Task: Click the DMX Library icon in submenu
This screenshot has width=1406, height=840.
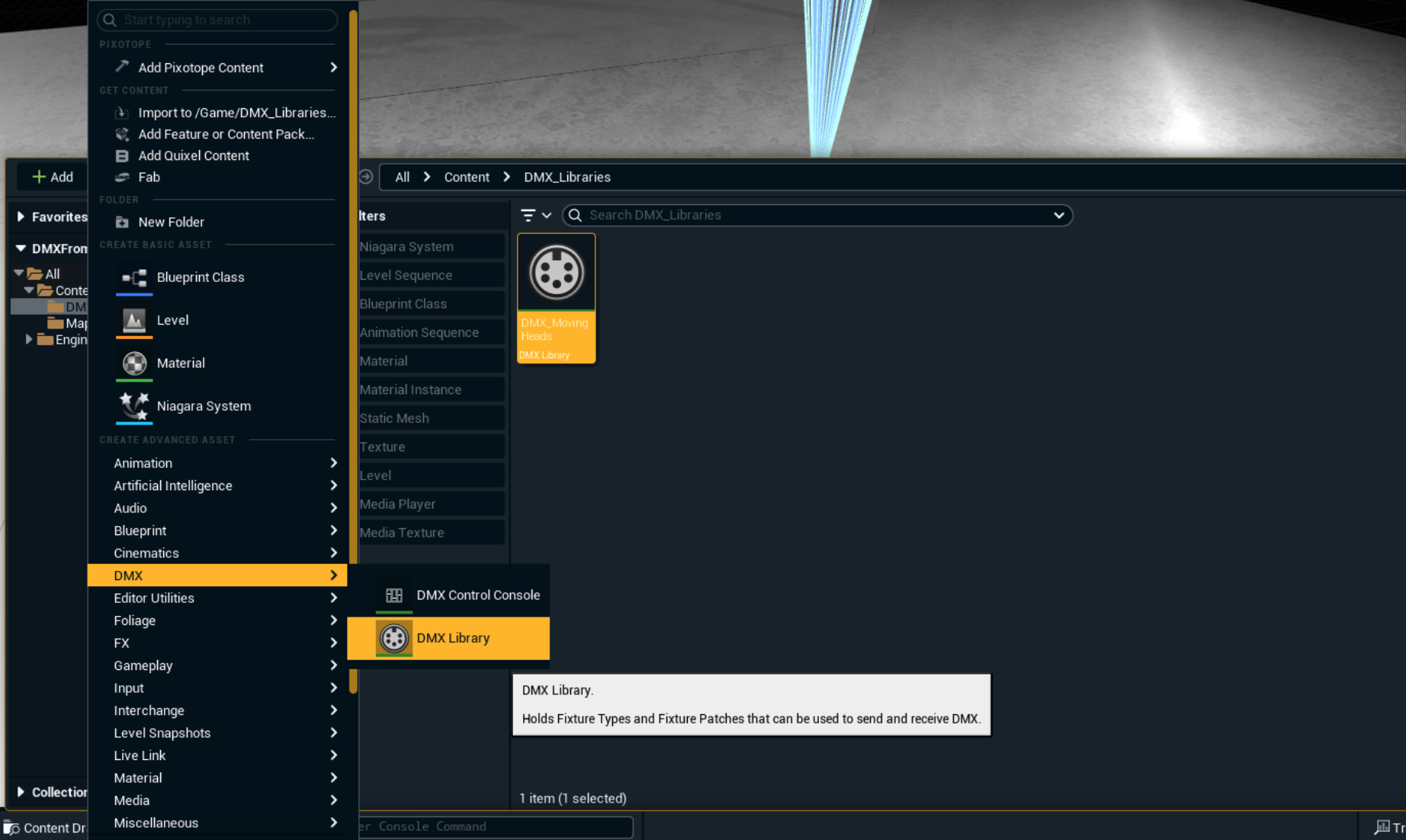Action: (394, 638)
